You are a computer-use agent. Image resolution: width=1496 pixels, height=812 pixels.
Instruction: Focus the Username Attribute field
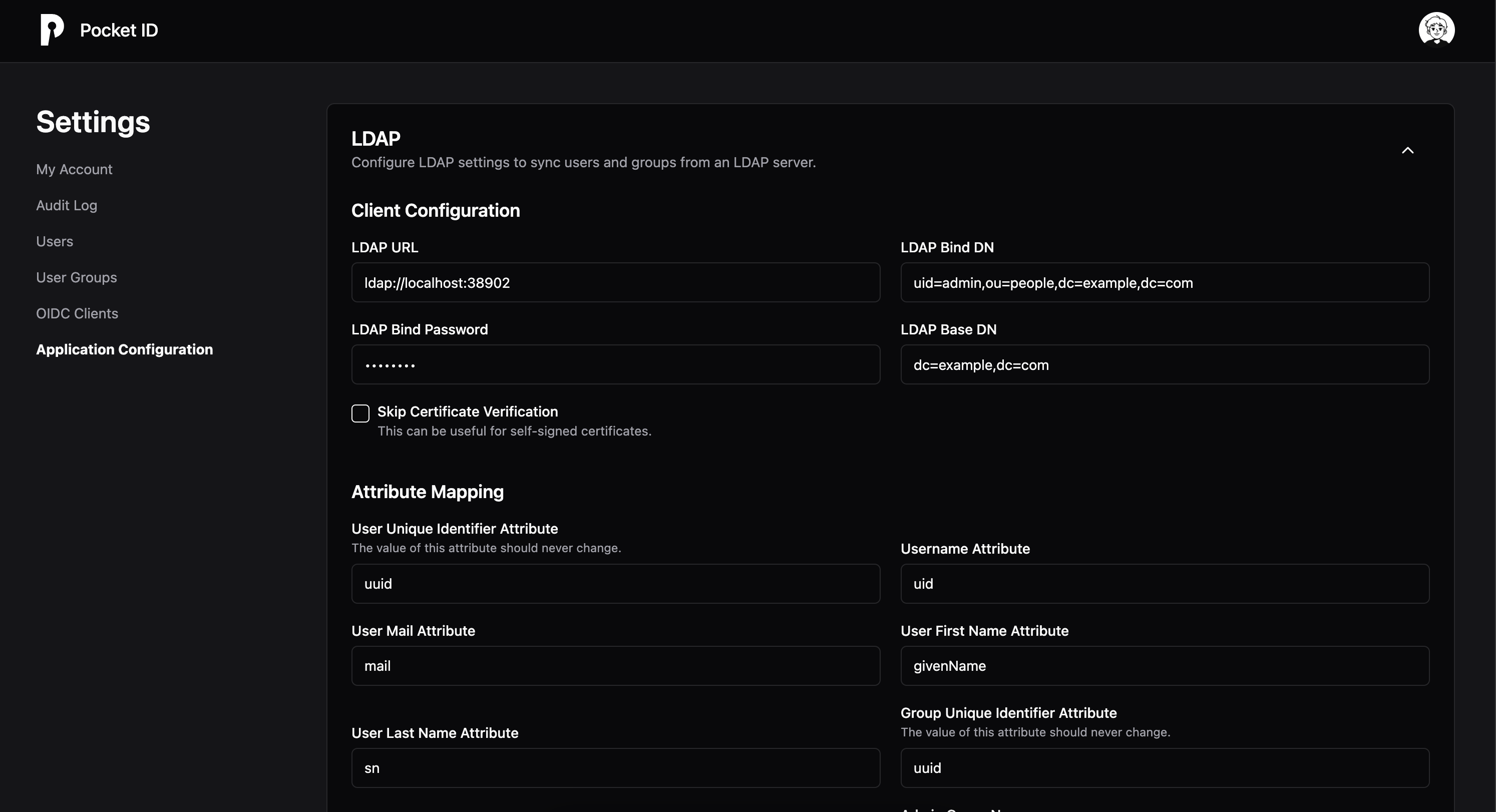(1165, 583)
